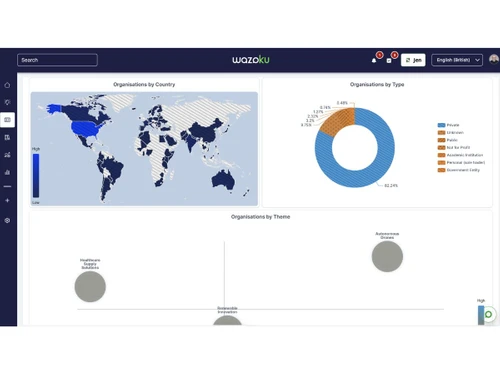Viewport: 500px width, 375px height.
Task: Click the High-Low map colour scale bar
Action: click(x=36, y=175)
